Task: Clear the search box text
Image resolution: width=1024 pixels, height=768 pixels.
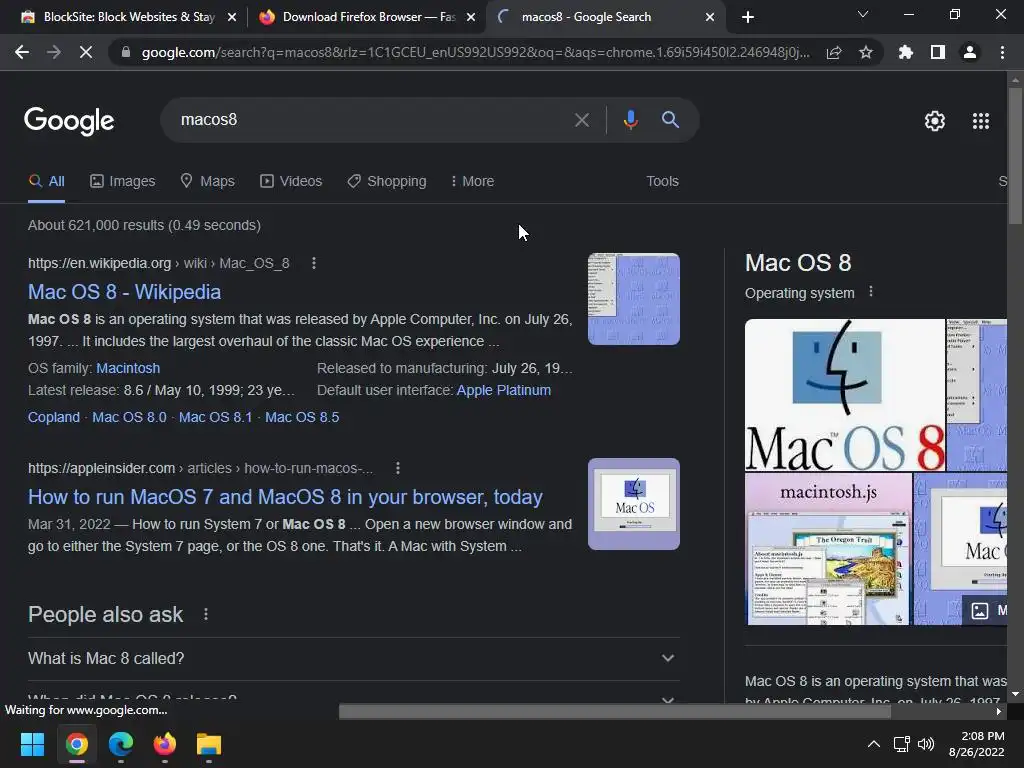Action: pyautogui.click(x=581, y=120)
